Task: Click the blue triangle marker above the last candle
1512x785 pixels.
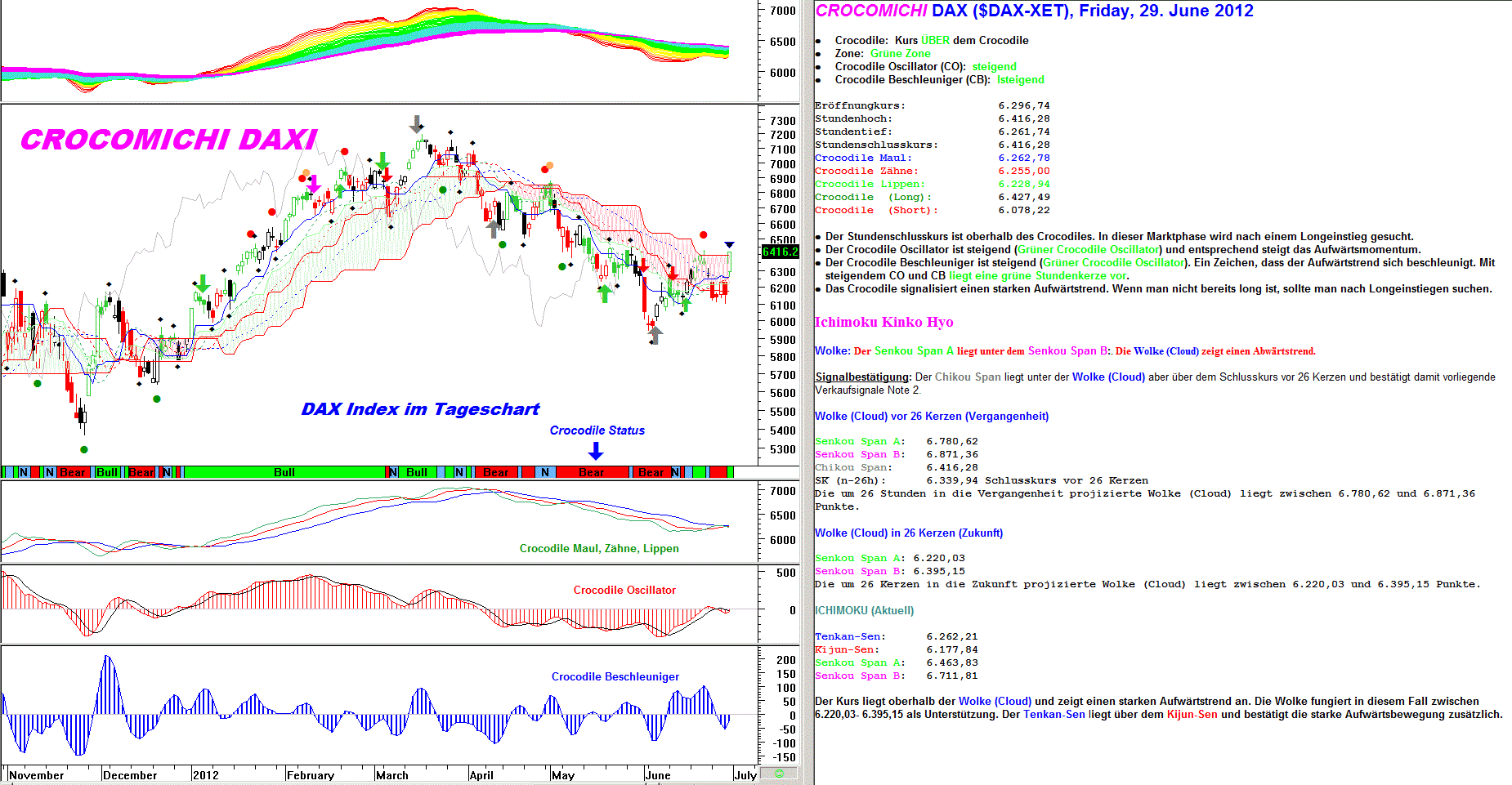Action: pyautogui.click(x=729, y=245)
